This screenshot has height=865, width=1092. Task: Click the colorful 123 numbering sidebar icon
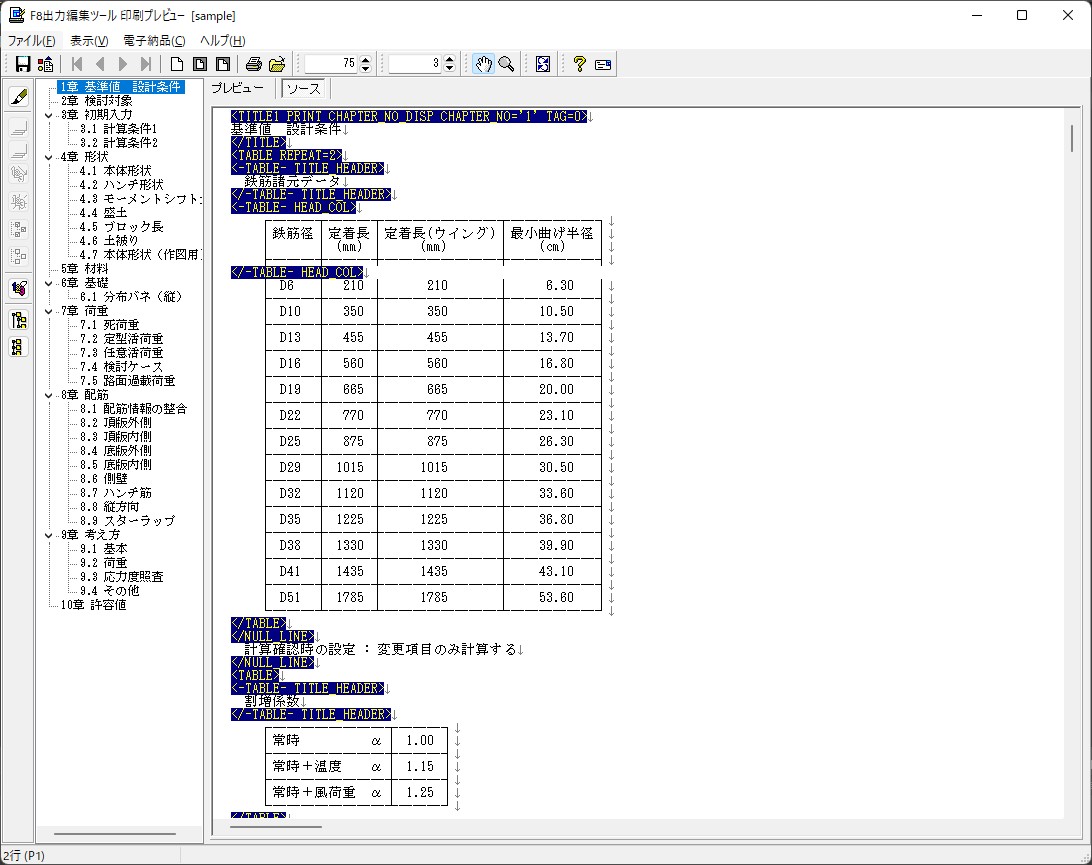pyautogui.click(x=19, y=288)
